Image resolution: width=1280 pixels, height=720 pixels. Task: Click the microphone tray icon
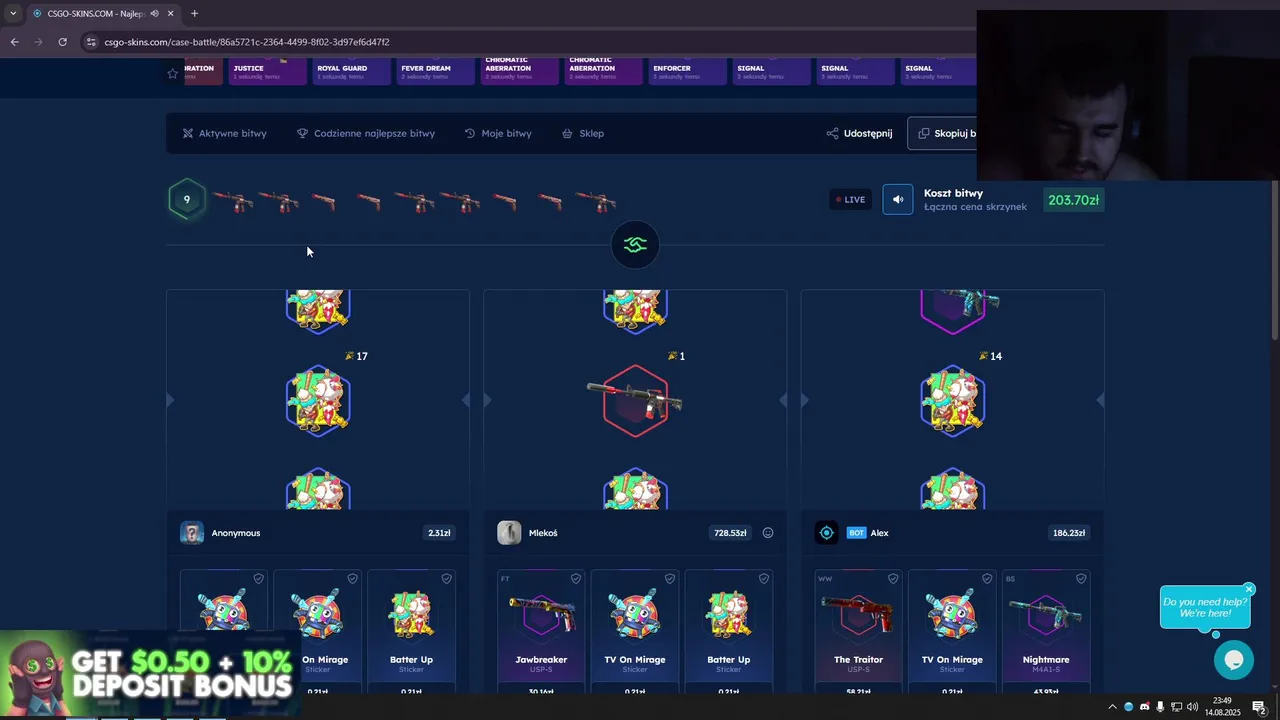(x=1160, y=707)
